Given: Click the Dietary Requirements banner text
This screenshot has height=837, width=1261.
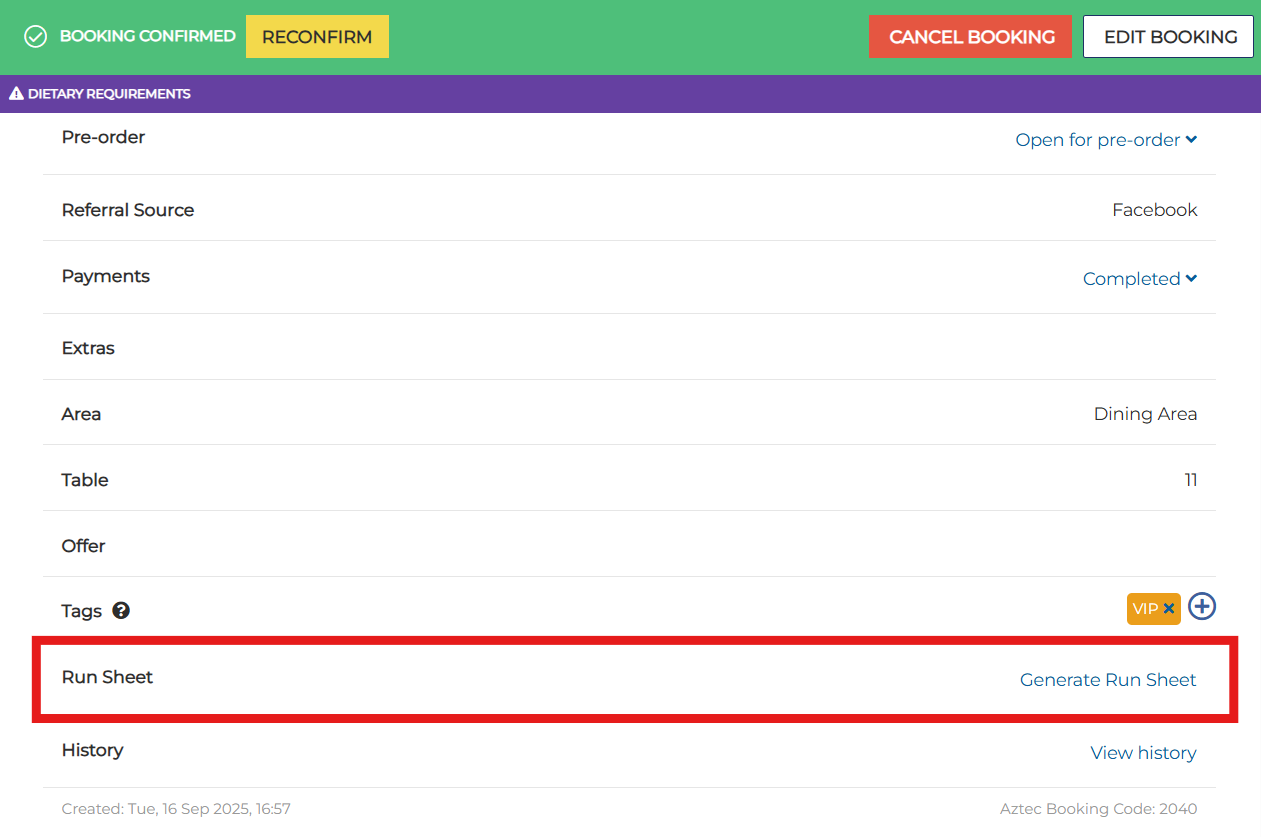Looking at the screenshot, I should tap(109, 94).
